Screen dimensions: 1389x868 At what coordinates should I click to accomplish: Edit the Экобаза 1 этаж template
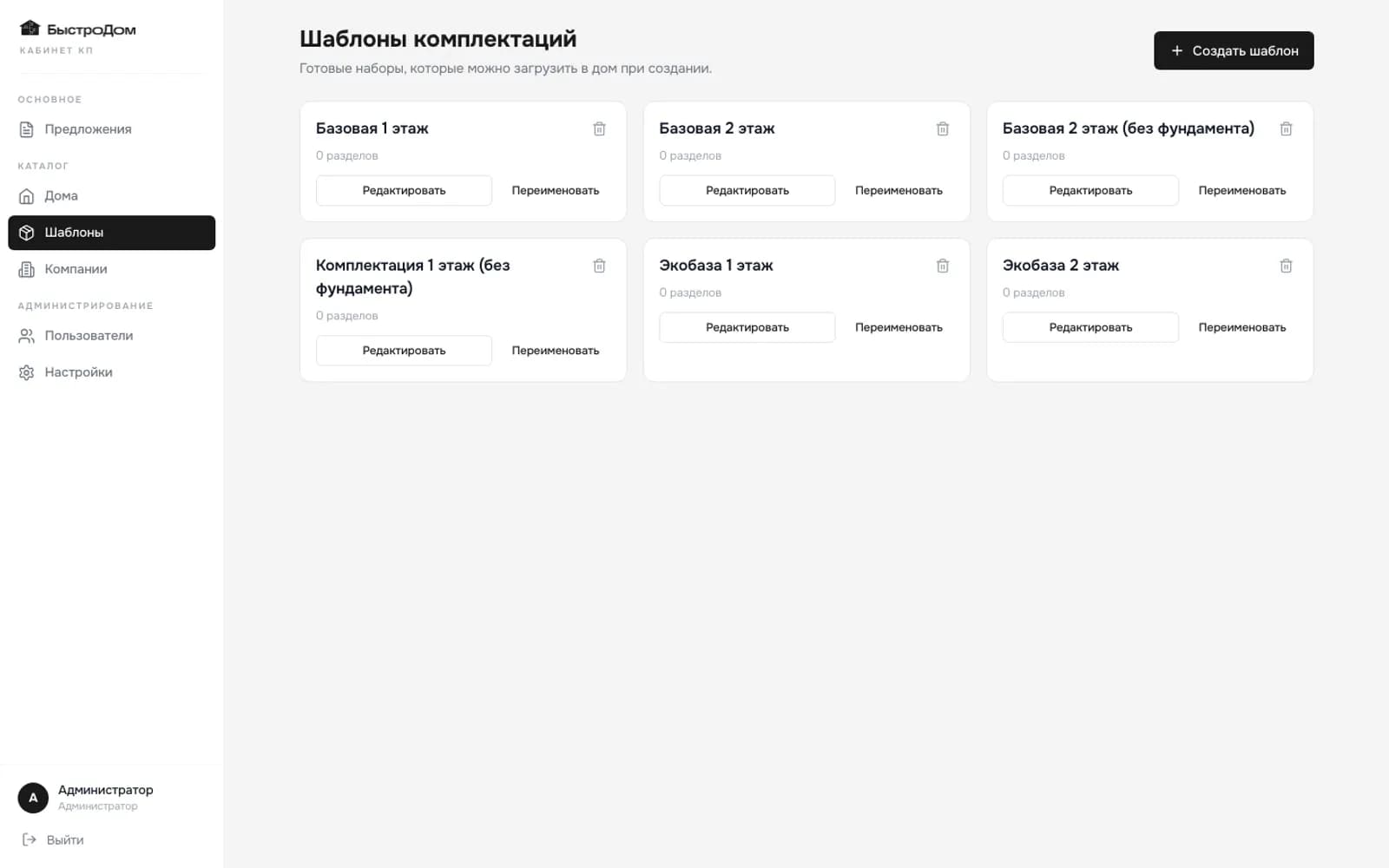pos(747,327)
